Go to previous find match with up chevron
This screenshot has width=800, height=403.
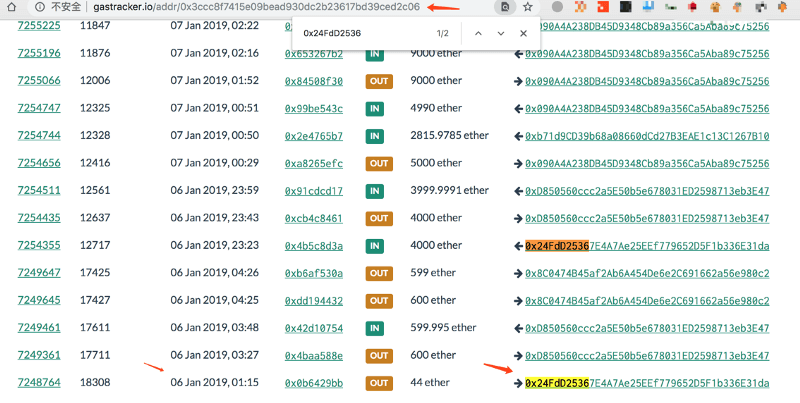(478, 33)
